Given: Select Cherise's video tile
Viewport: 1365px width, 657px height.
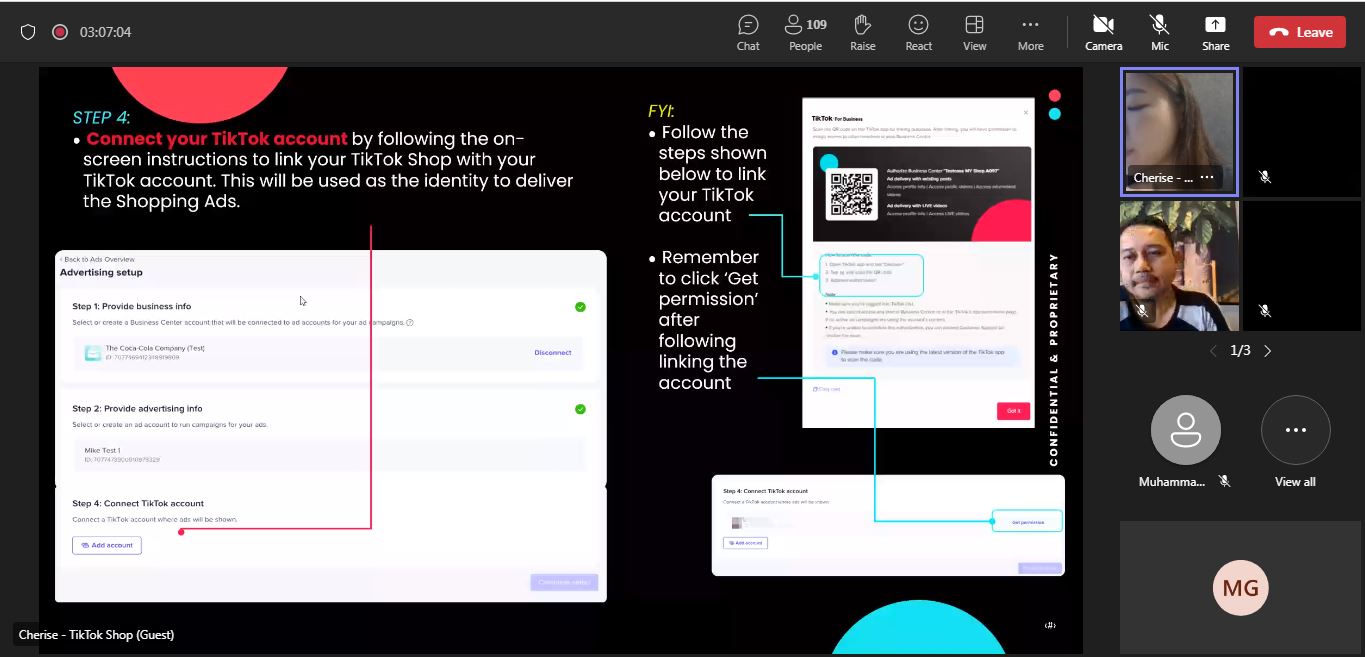Looking at the screenshot, I should (x=1179, y=132).
